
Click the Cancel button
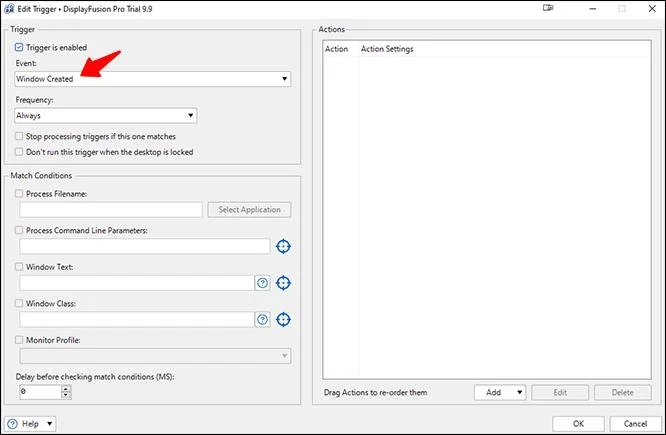point(635,424)
